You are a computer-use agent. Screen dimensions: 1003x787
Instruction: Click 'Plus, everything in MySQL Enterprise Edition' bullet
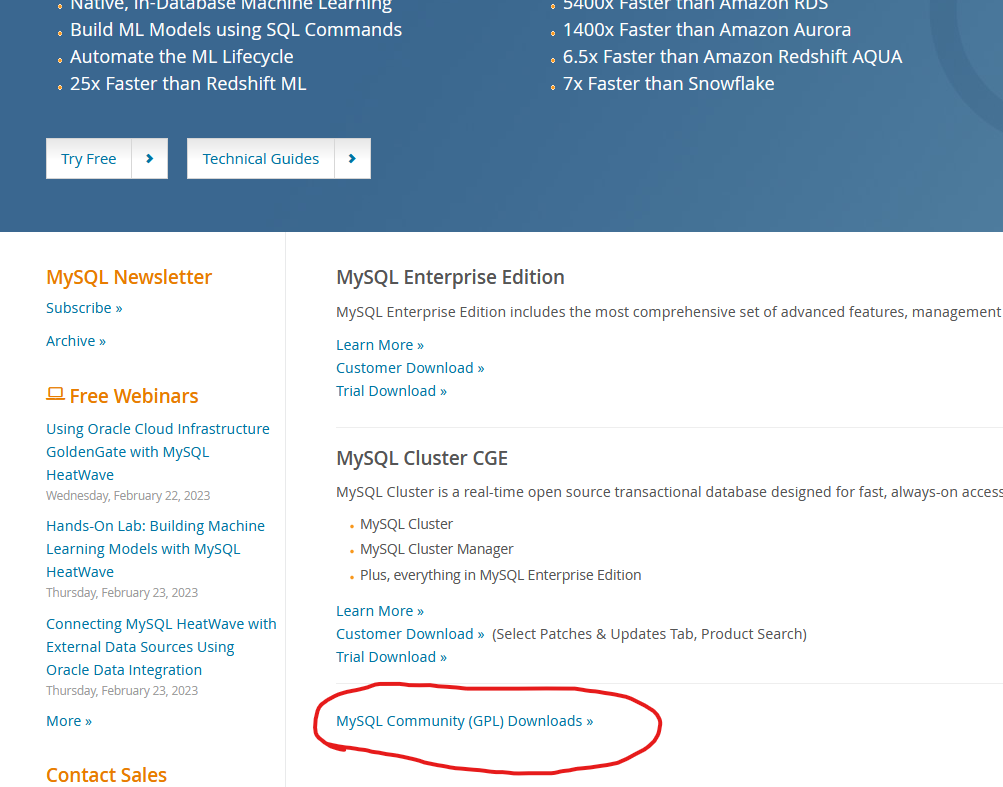(x=501, y=575)
